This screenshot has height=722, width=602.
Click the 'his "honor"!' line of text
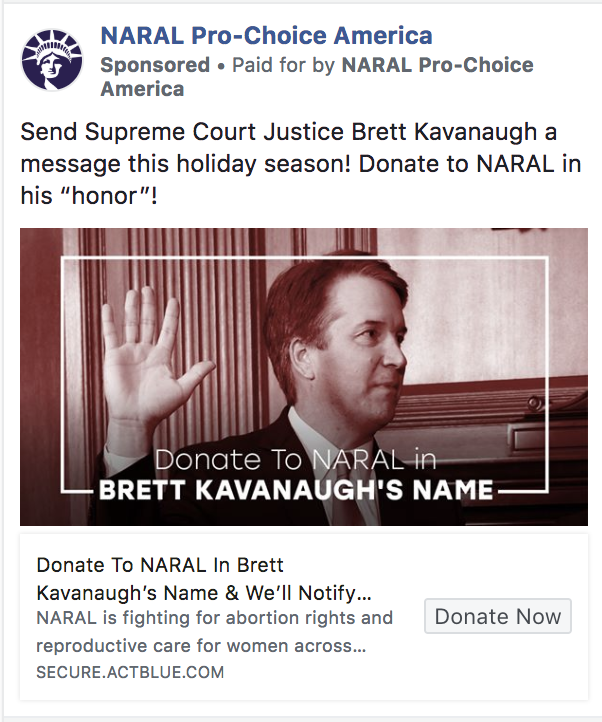tap(89, 196)
